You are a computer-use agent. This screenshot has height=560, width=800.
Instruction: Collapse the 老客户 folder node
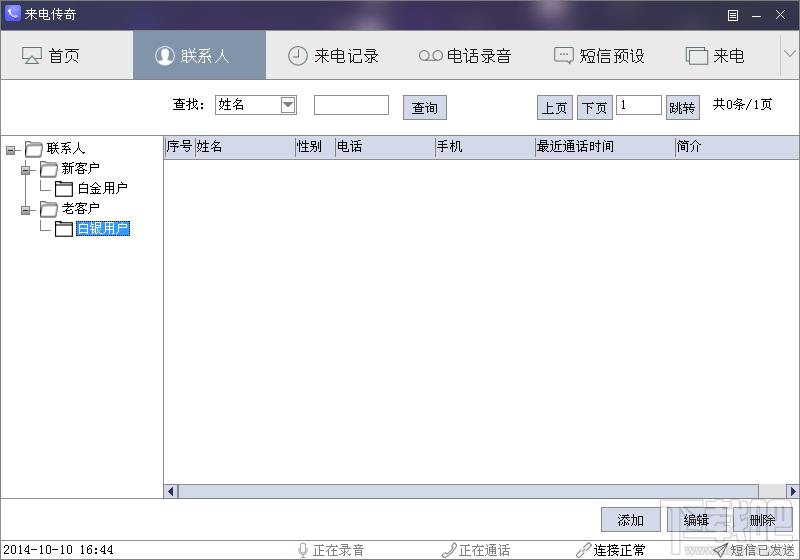27,210
